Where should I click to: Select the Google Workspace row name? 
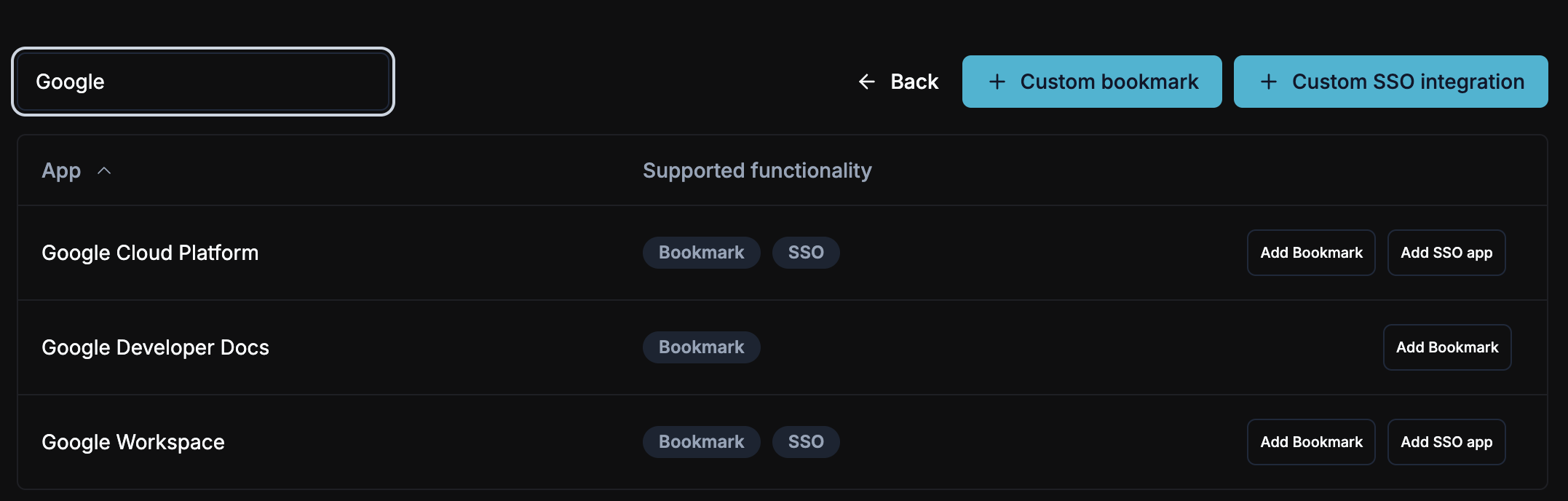(x=133, y=442)
